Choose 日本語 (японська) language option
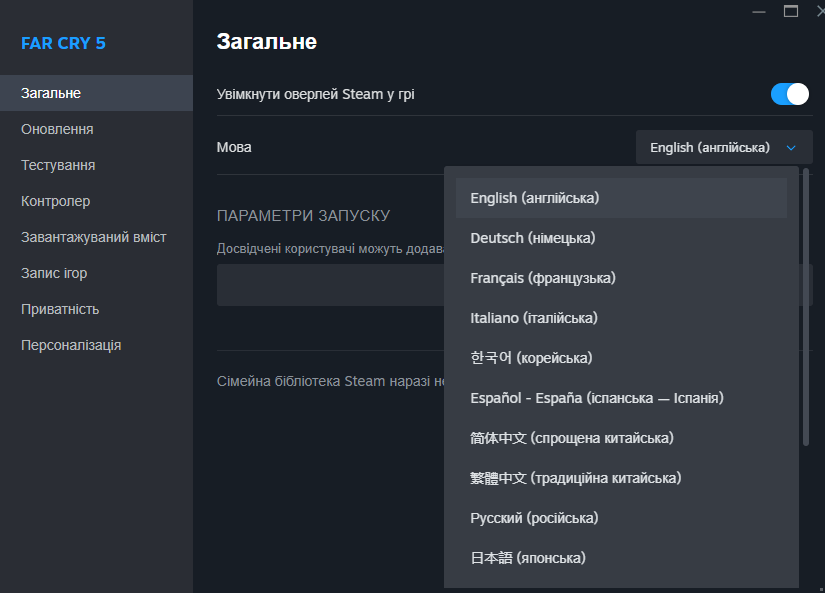This screenshot has width=825, height=593. (621, 558)
